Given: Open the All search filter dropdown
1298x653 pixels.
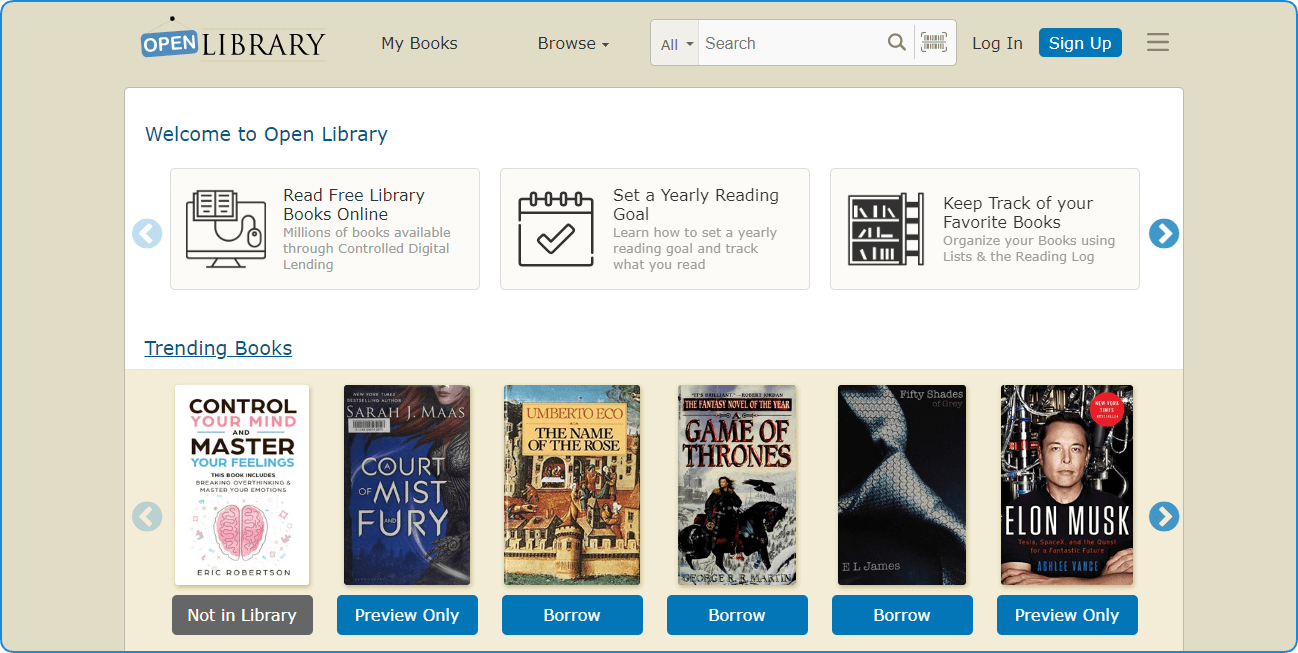Looking at the screenshot, I should point(676,43).
